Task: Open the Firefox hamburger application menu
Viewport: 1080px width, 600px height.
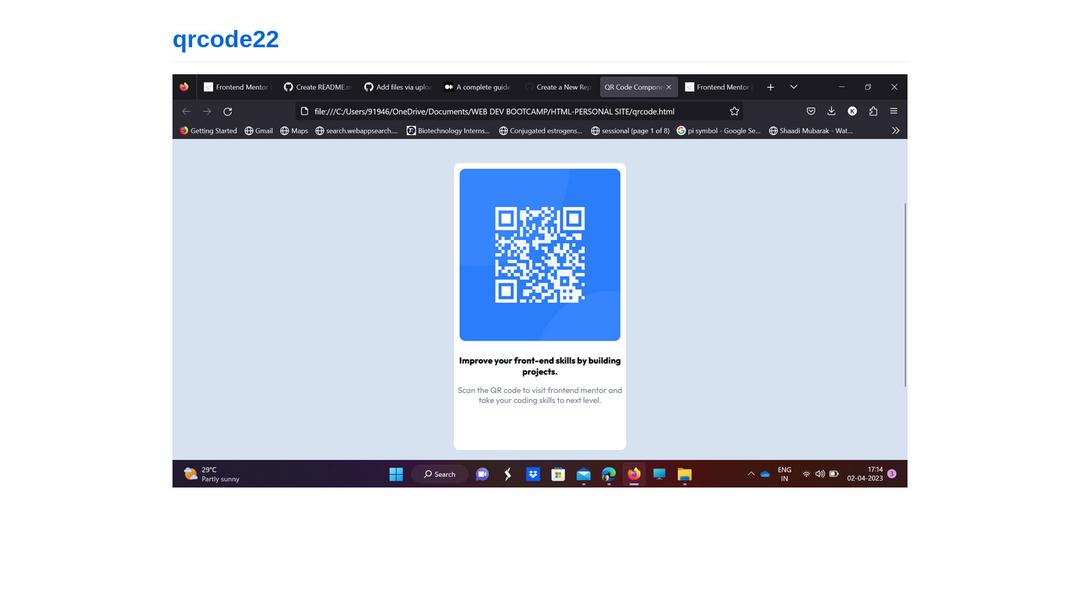Action: (894, 111)
